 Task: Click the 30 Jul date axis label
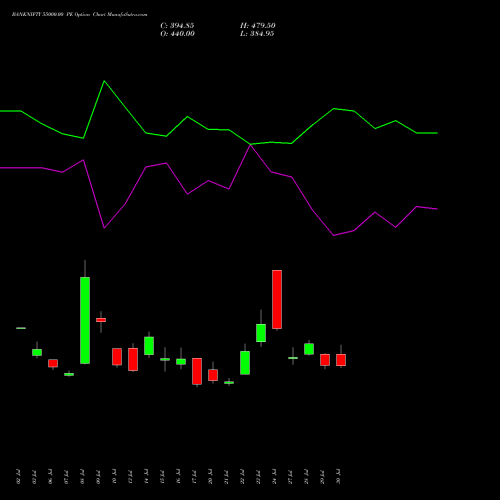coord(338,477)
